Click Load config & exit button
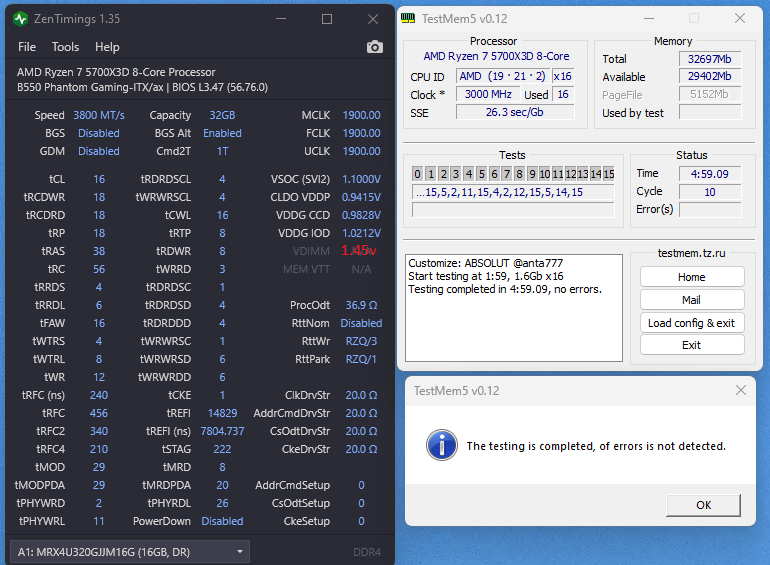Viewport: 770px width, 565px height. click(x=692, y=323)
